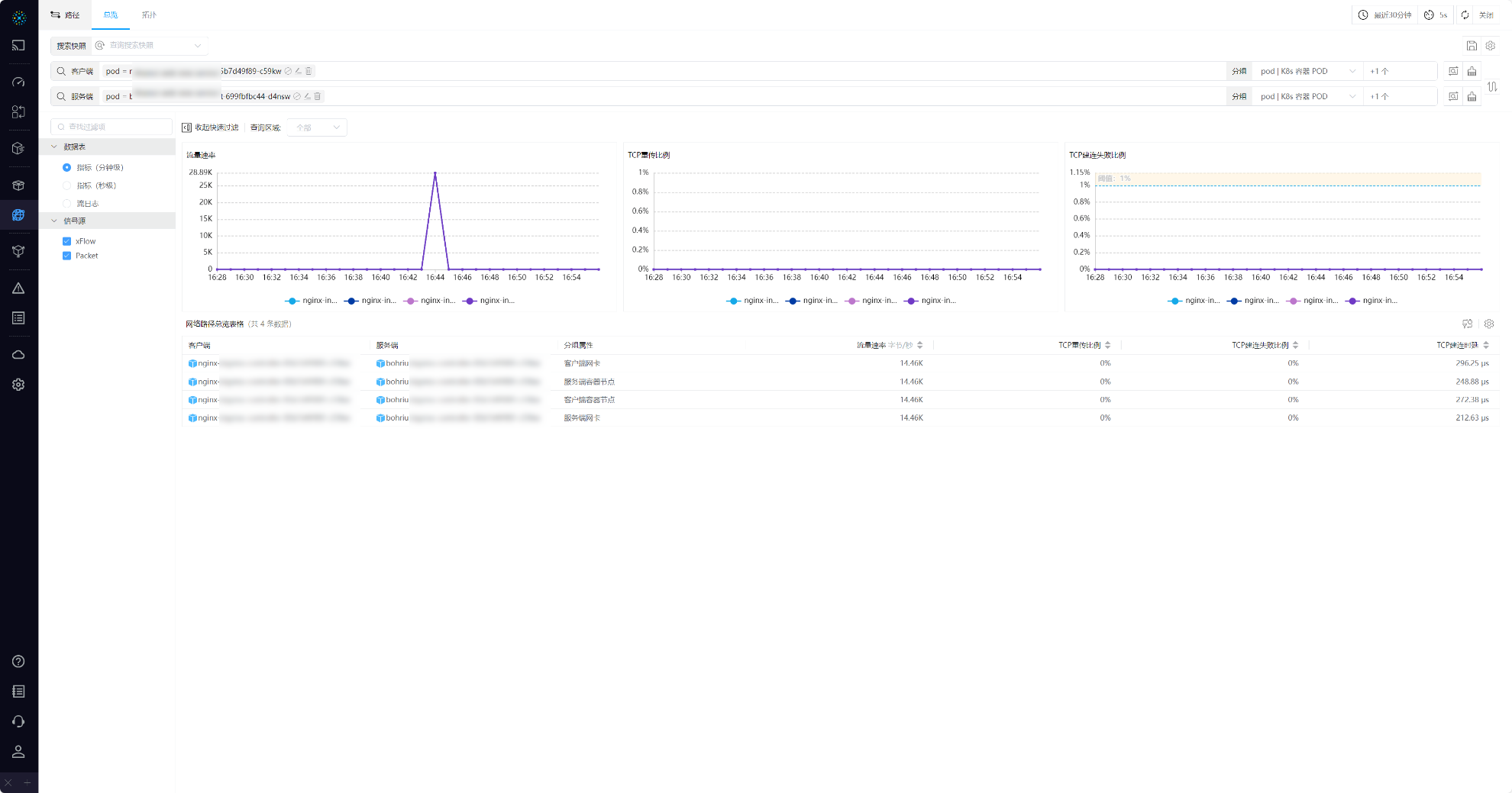Click the save search snapshot icon

point(1472,46)
